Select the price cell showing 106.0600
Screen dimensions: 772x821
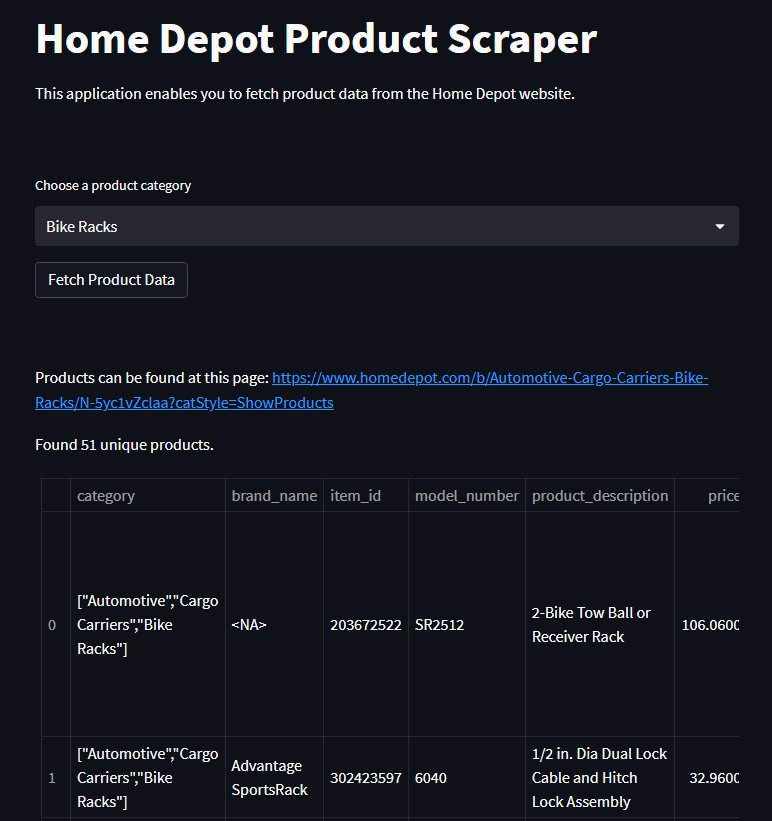coord(708,625)
